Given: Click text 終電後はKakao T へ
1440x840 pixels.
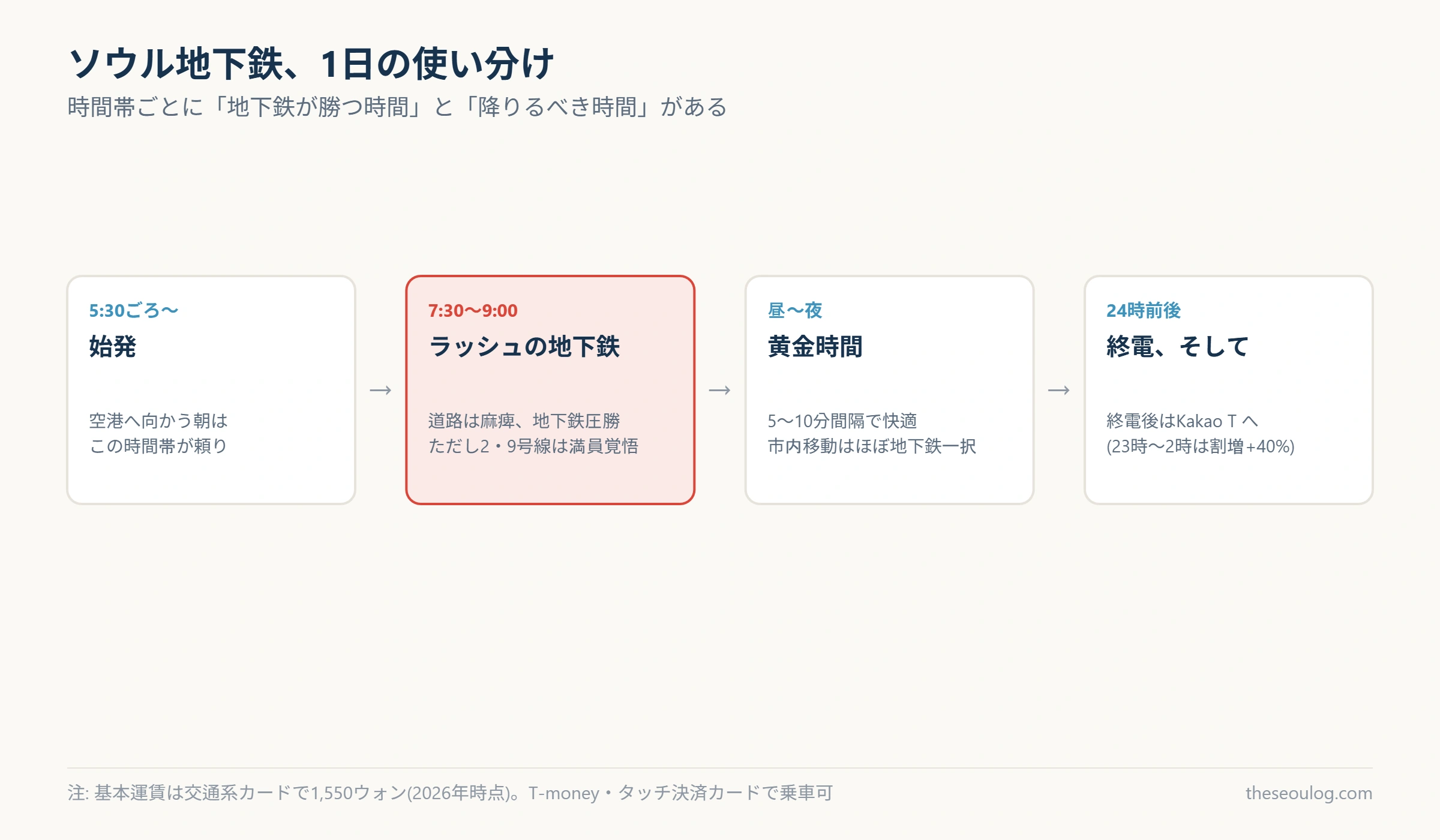Looking at the screenshot, I should click(x=1182, y=421).
